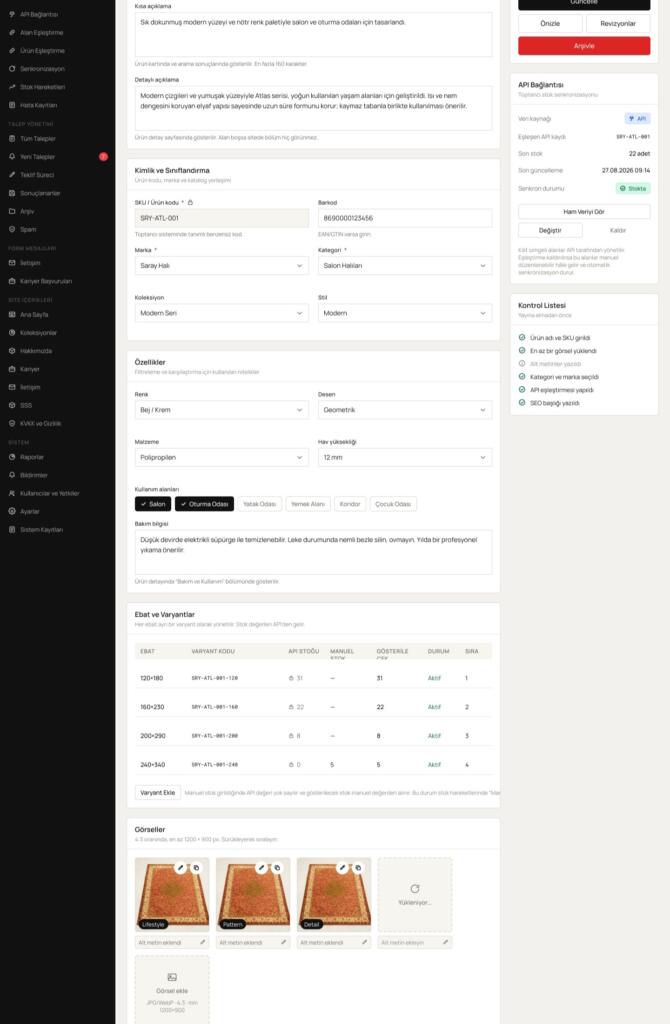
Task: Go to Ana Sayfa in the sidebar
Action: [x=34, y=315]
